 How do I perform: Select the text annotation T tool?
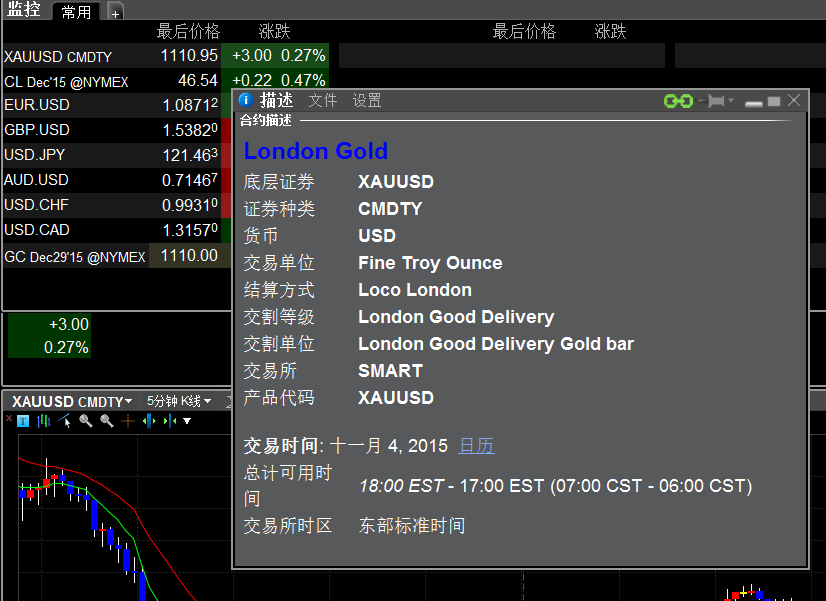pos(23,421)
